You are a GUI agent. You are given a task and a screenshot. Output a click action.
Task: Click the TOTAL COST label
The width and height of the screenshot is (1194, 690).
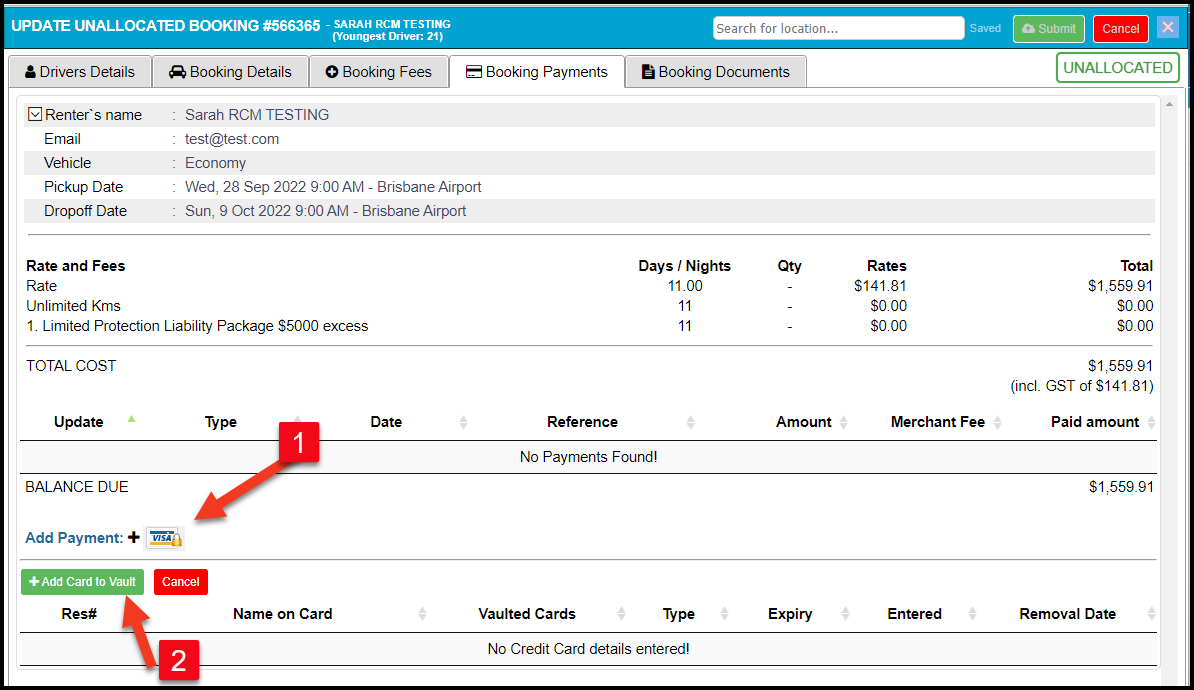click(71, 366)
